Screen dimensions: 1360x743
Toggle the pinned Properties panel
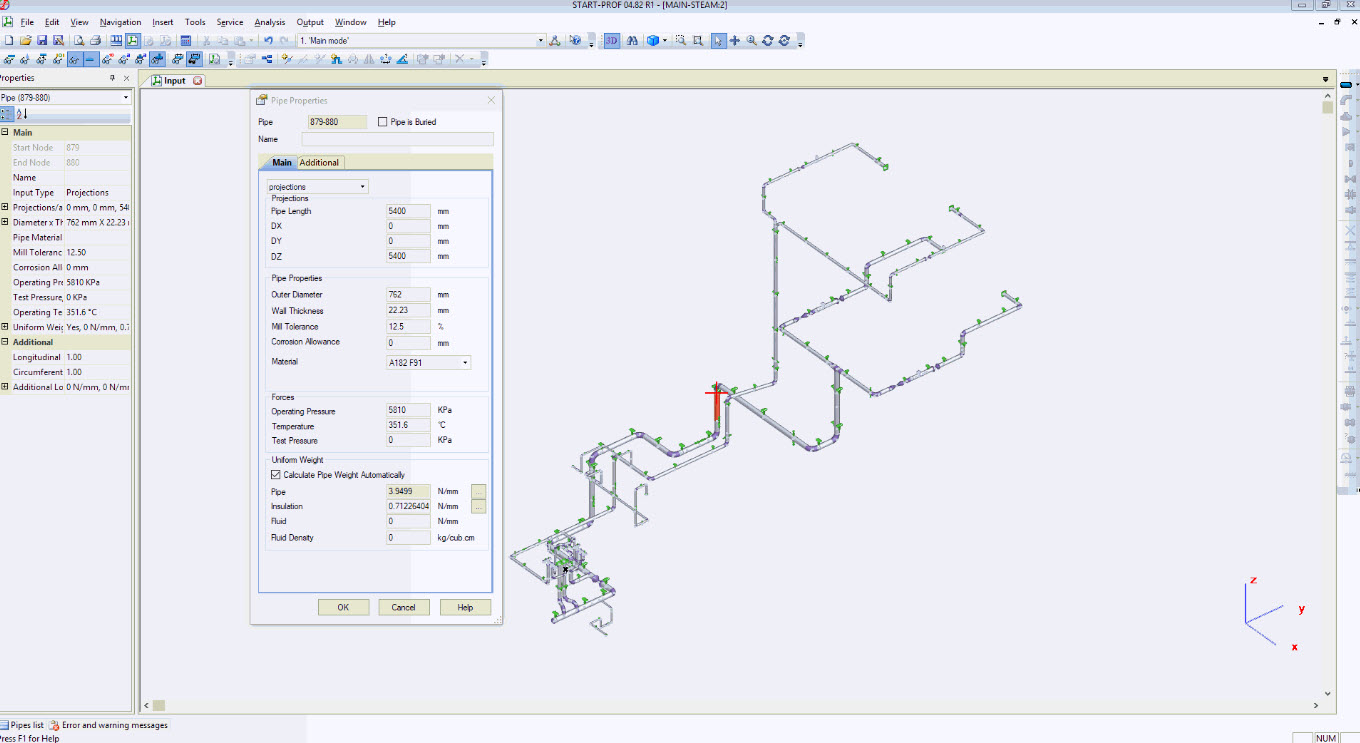[x=112, y=77]
